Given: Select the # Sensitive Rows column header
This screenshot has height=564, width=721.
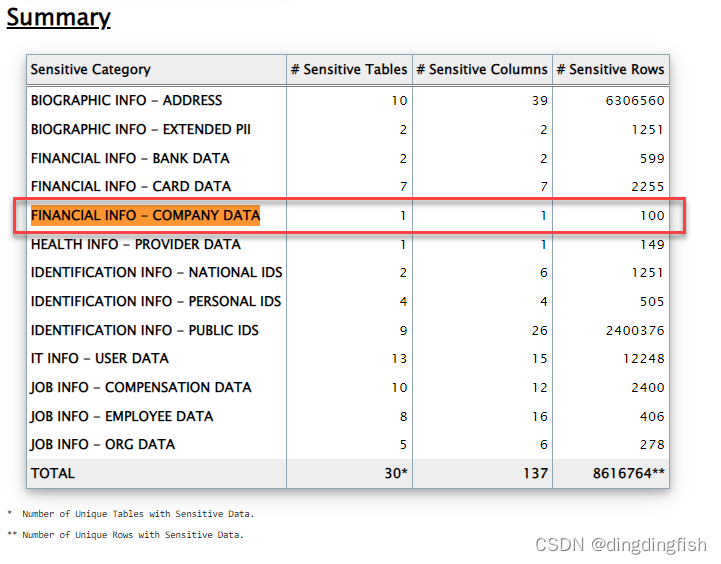Looking at the screenshot, I should tap(611, 69).
